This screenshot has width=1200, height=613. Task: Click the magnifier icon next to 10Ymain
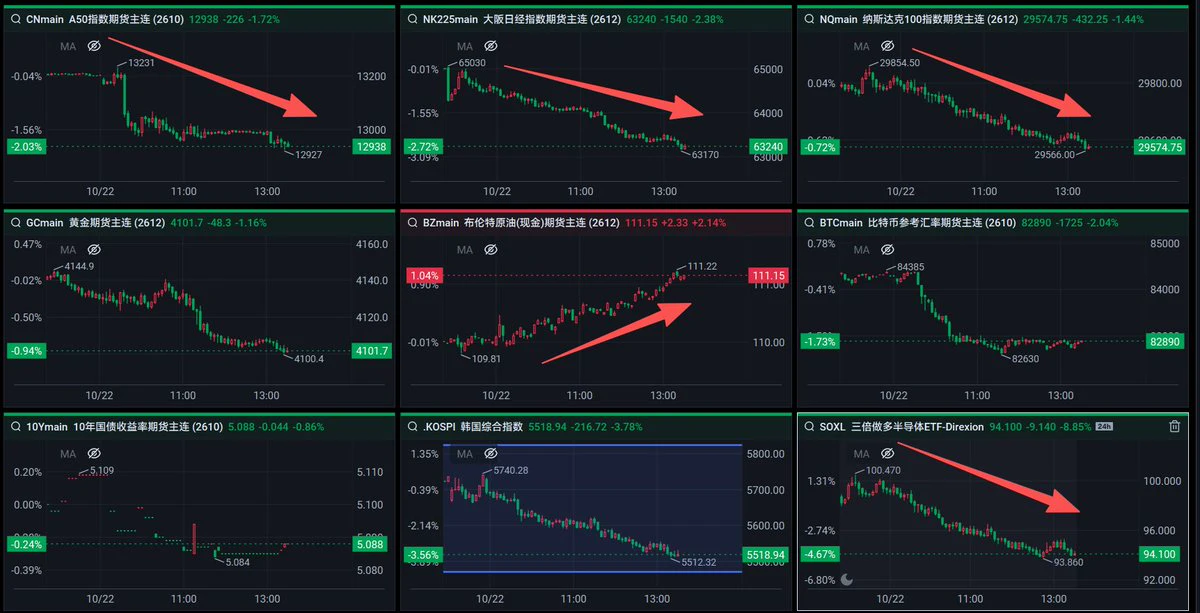(x=14, y=426)
